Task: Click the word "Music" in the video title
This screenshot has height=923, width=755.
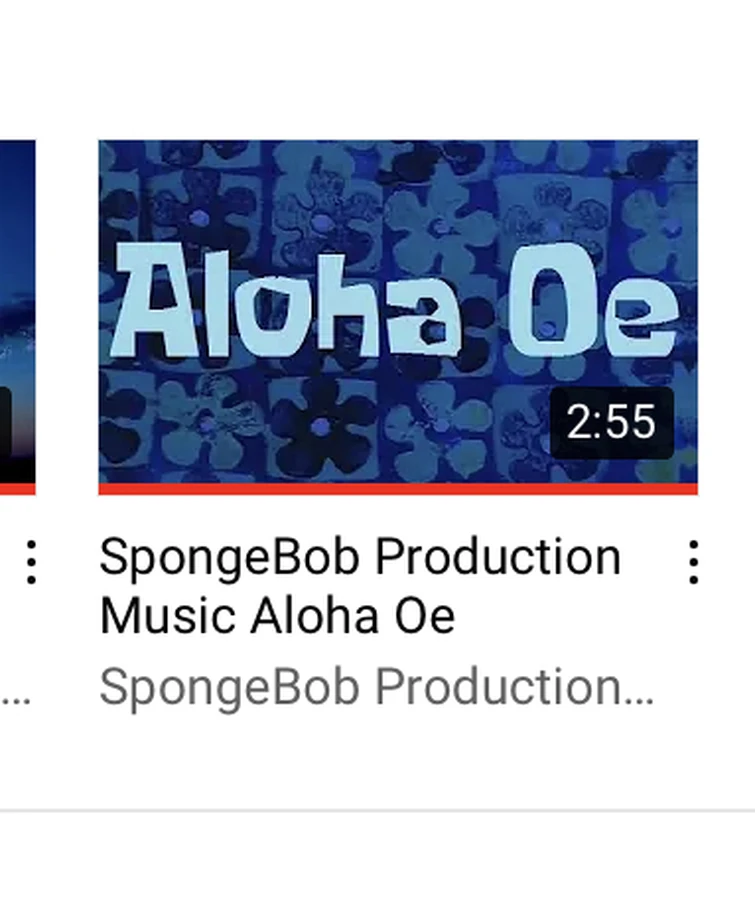Action: point(171,616)
